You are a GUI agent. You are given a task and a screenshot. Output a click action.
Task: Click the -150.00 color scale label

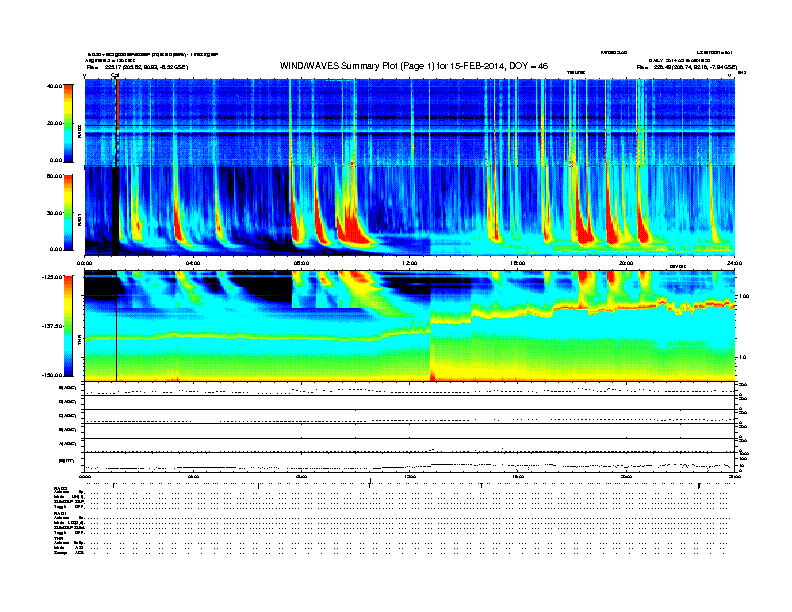coord(52,375)
